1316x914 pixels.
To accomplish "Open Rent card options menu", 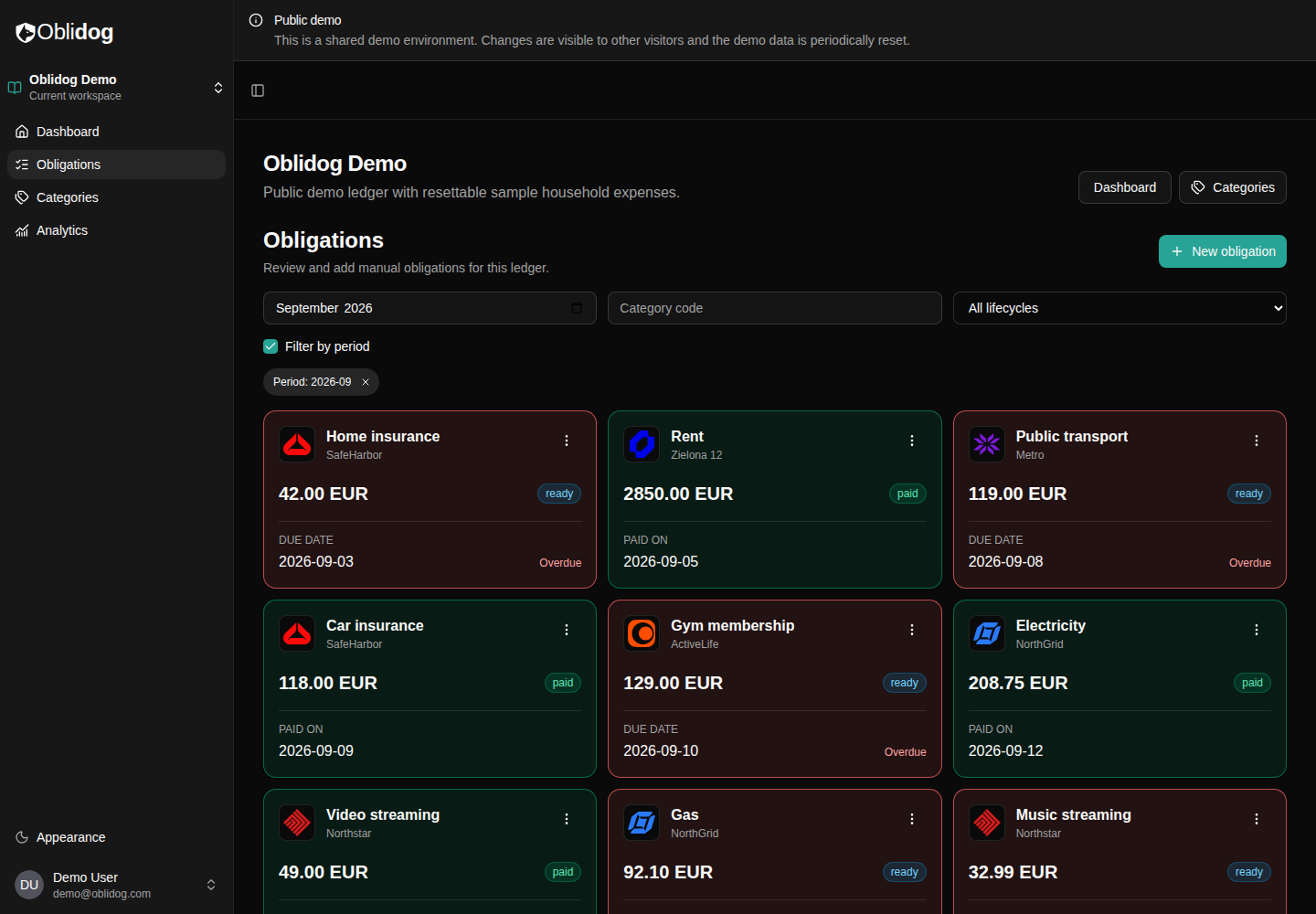I will 912,441.
